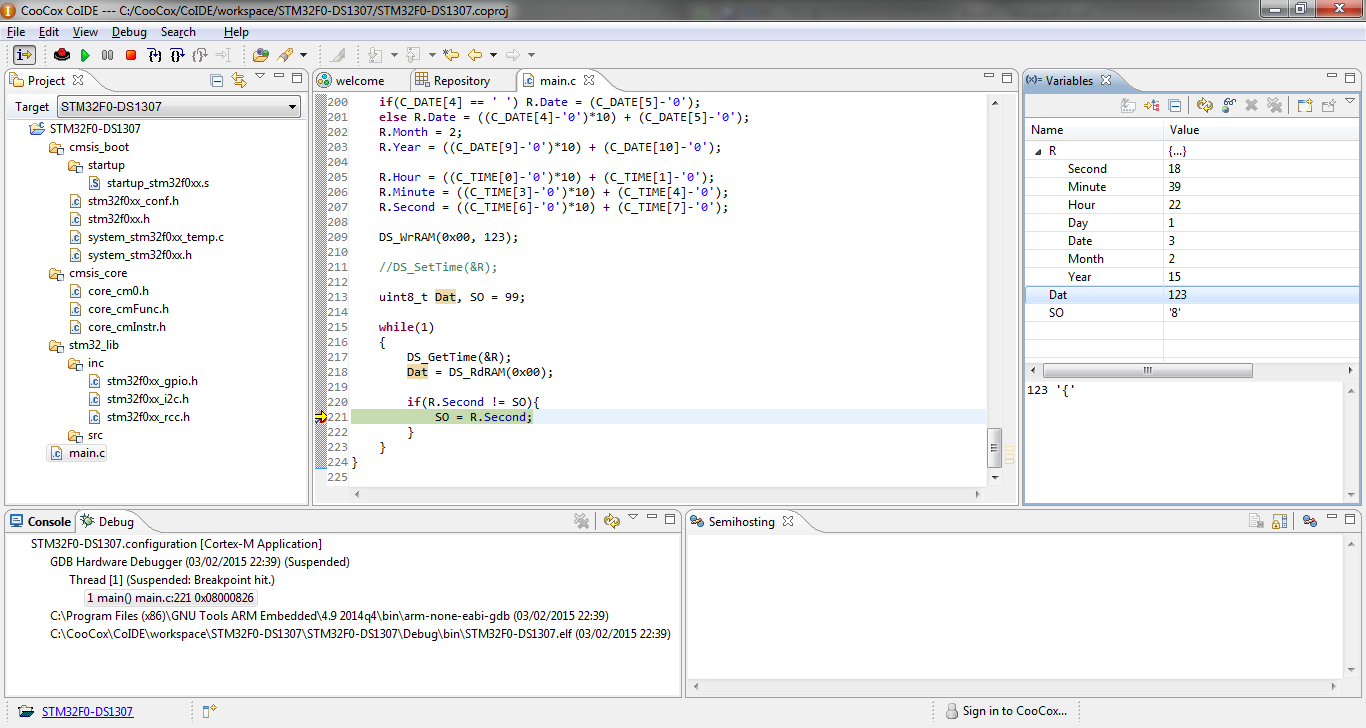The height and width of the screenshot is (728, 1366).
Task: Click Collapse All icon in Project panel
Action: point(217,81)
